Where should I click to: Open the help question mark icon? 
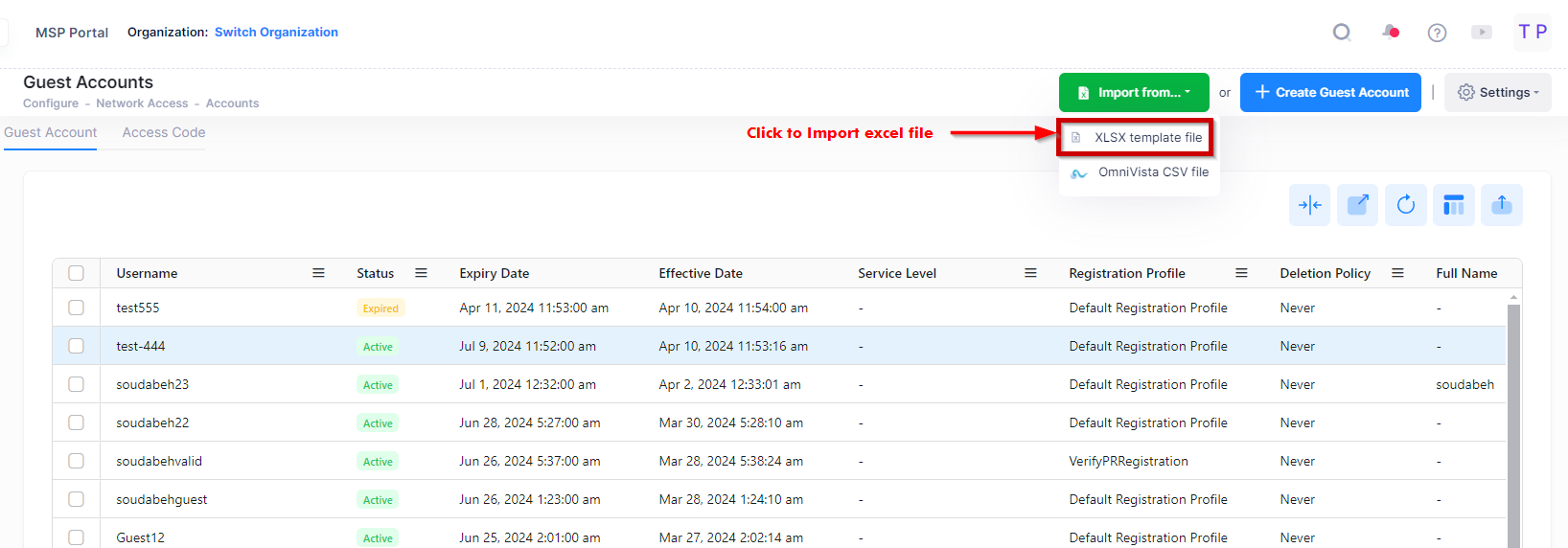(1437, 33)
